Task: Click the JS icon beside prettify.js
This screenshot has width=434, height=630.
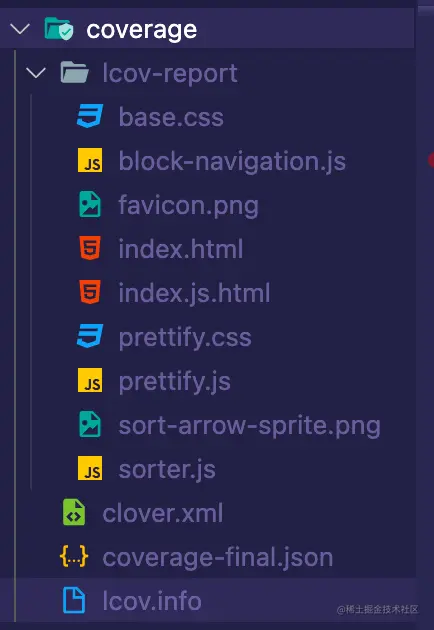Action: pyautogui.click(x=90, y=380)
